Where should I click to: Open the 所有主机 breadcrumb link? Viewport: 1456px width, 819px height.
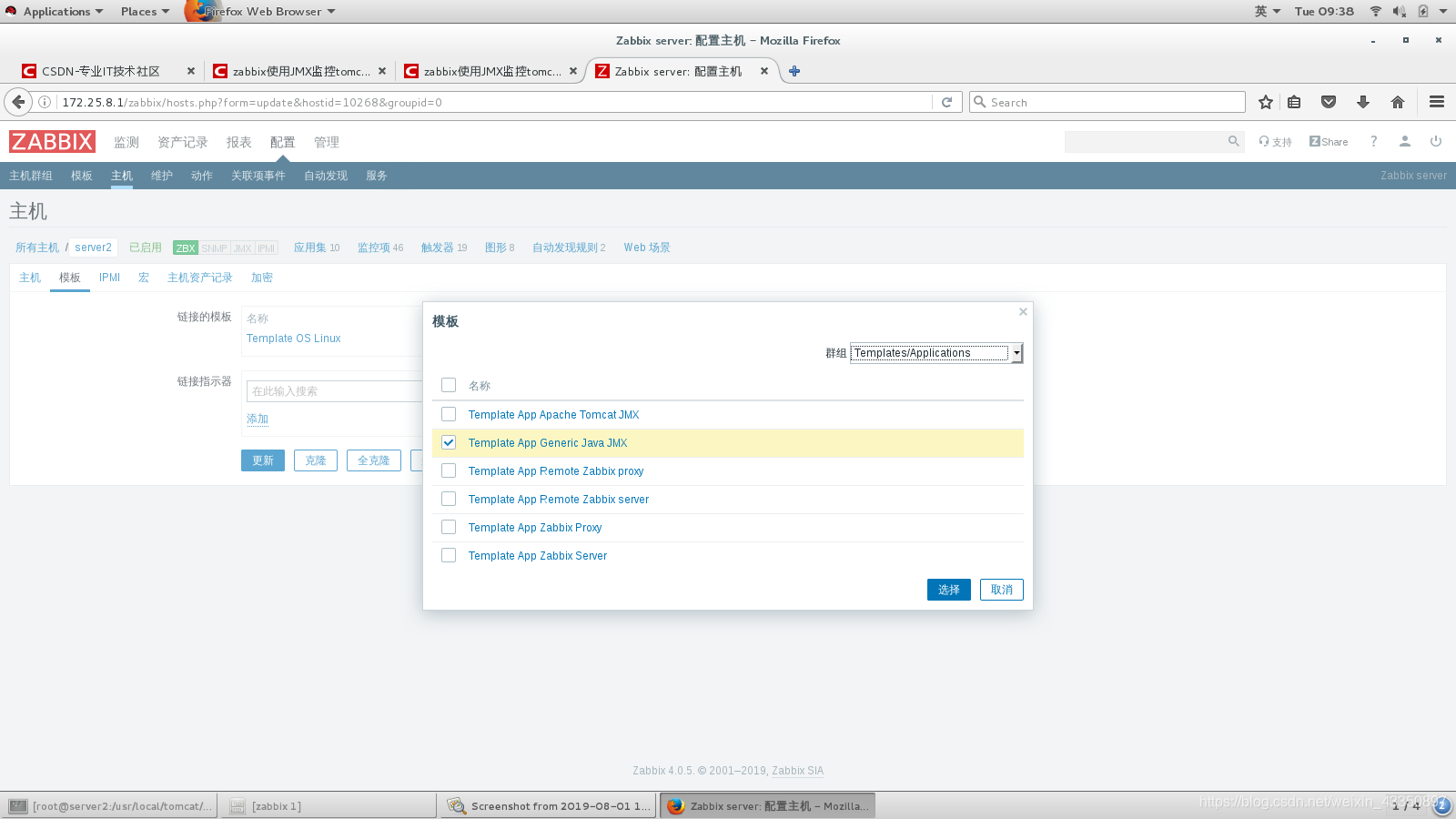click(x=37, y=248)
